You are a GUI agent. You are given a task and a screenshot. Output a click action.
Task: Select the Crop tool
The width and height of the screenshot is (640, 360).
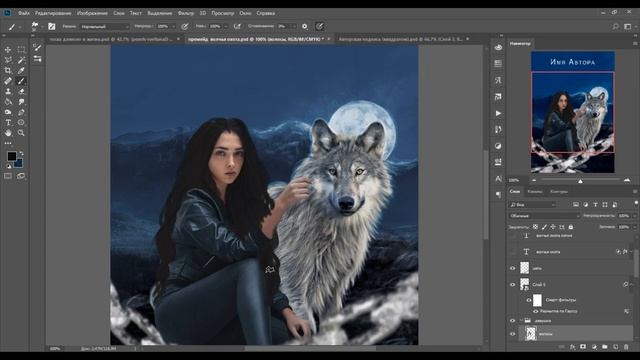[x=8, y=70]
